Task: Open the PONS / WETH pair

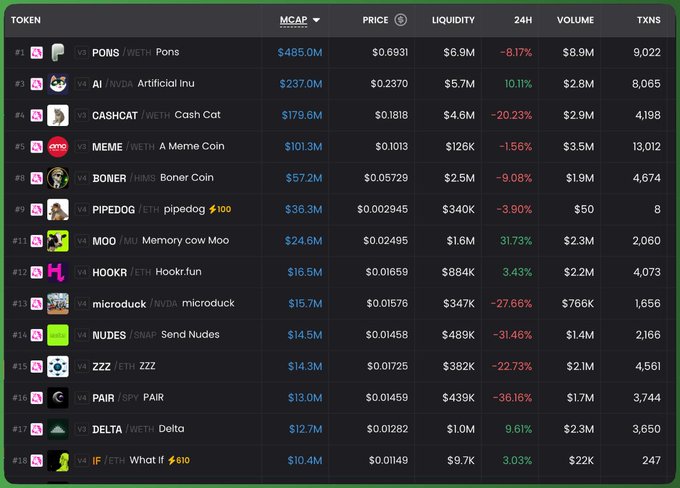Action: (x=136, y=52)
